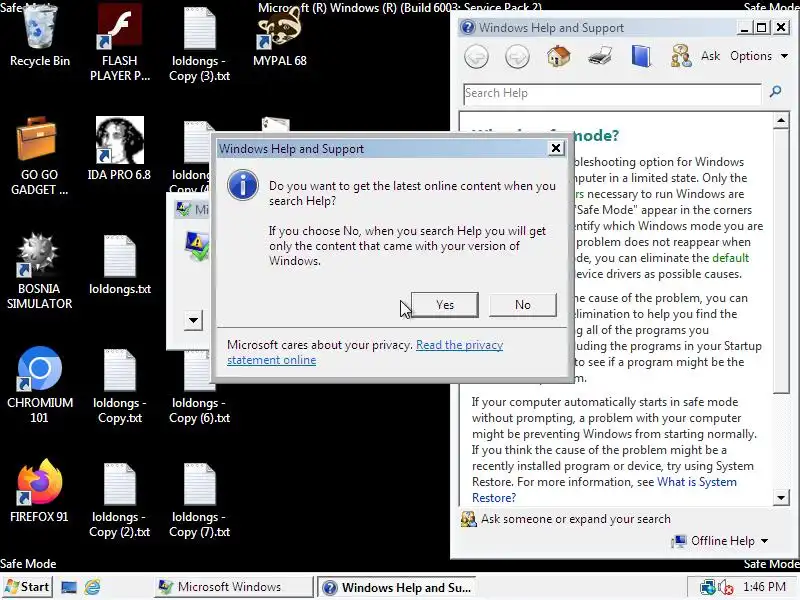Screen dimensions: 800x600
Task: Open the Start menu
Action: [x=28, y=587]
